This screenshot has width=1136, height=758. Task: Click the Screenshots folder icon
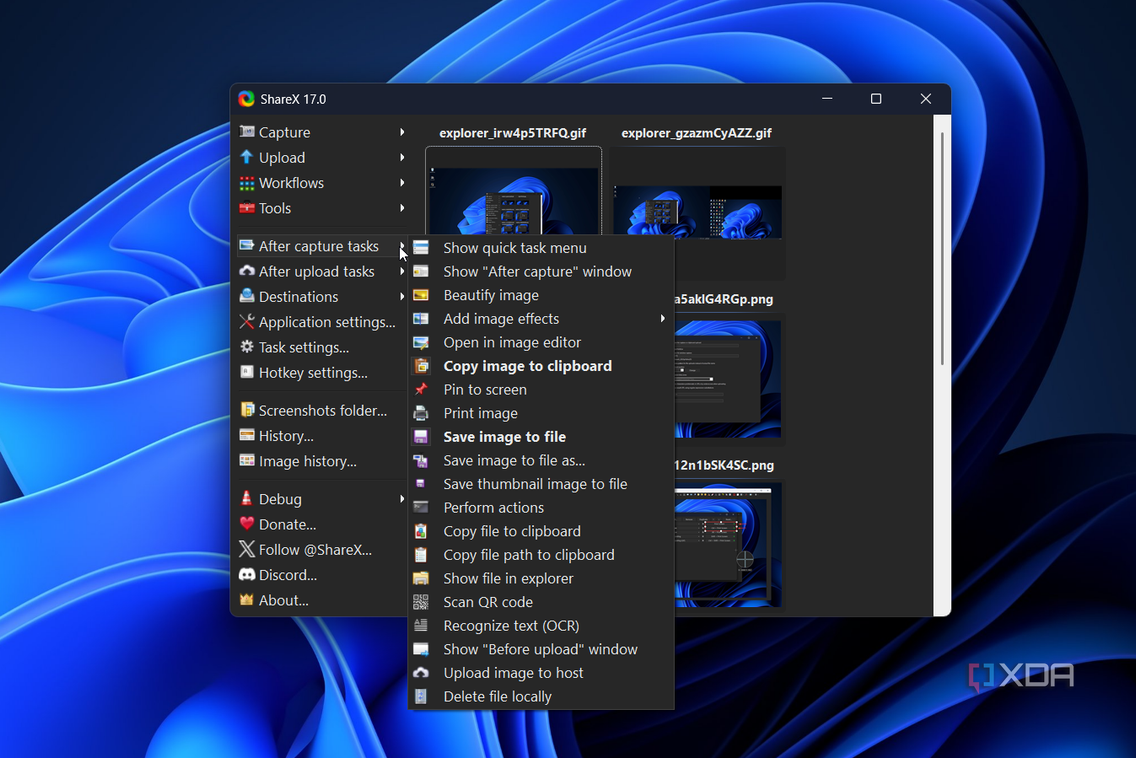click(x=247, y=410)
